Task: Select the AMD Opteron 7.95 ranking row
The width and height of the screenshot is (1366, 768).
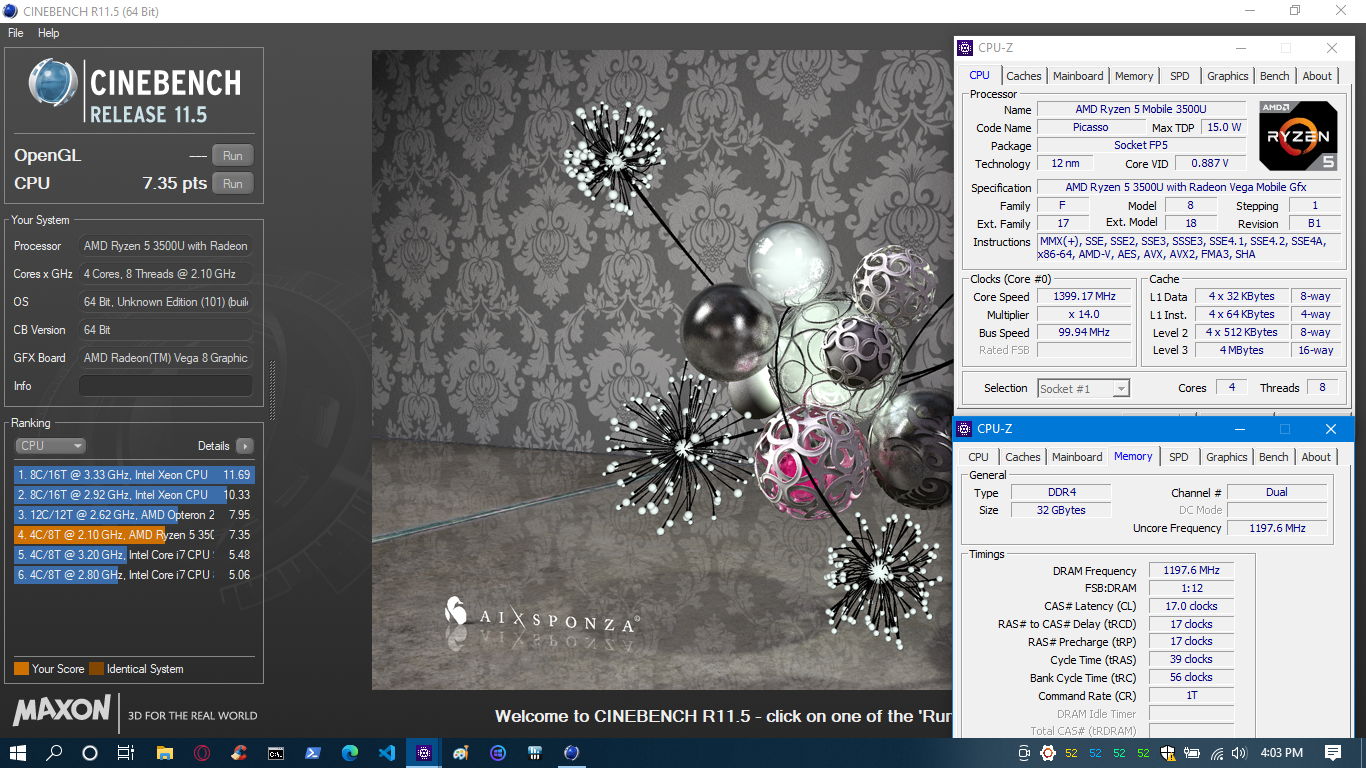Action: [x=134, y=515]
